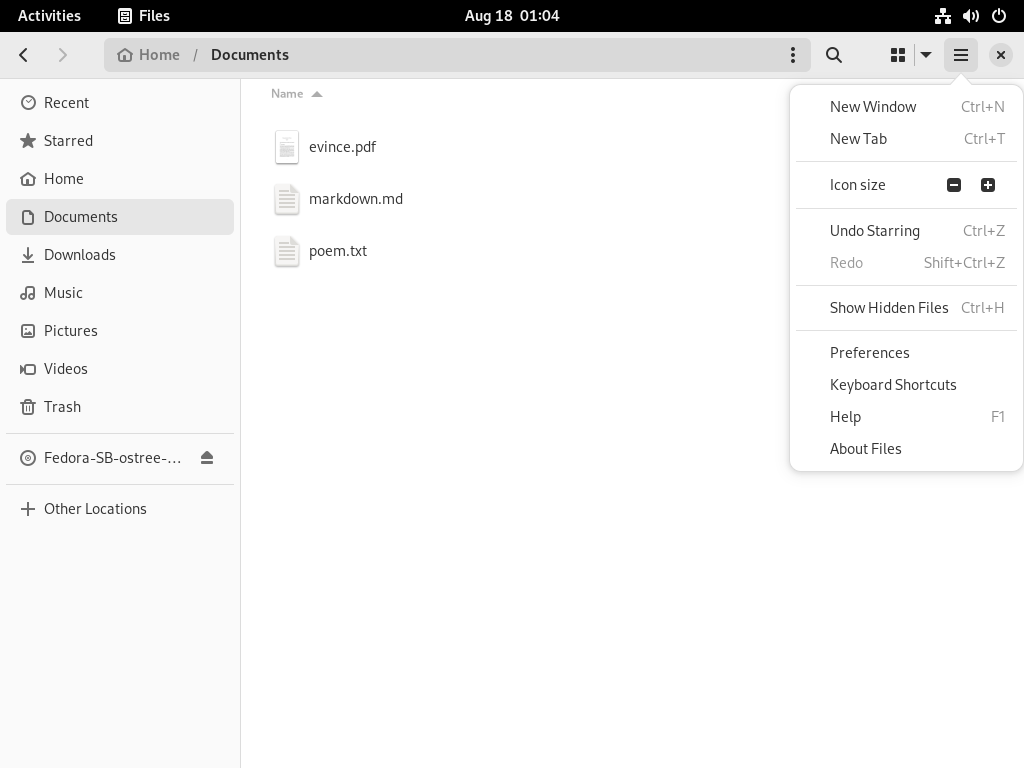Close the Files window

tap(1000, 55)
